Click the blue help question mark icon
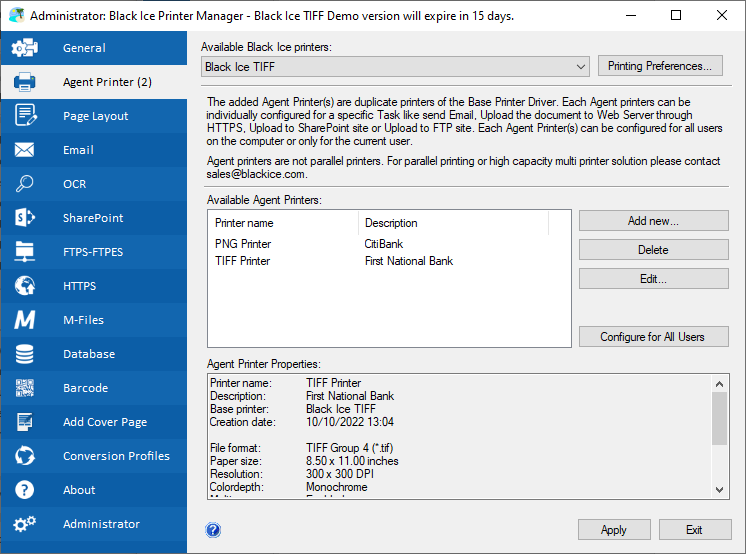The height and width of the screenshot is (554, 746). [x=213, y=530]
